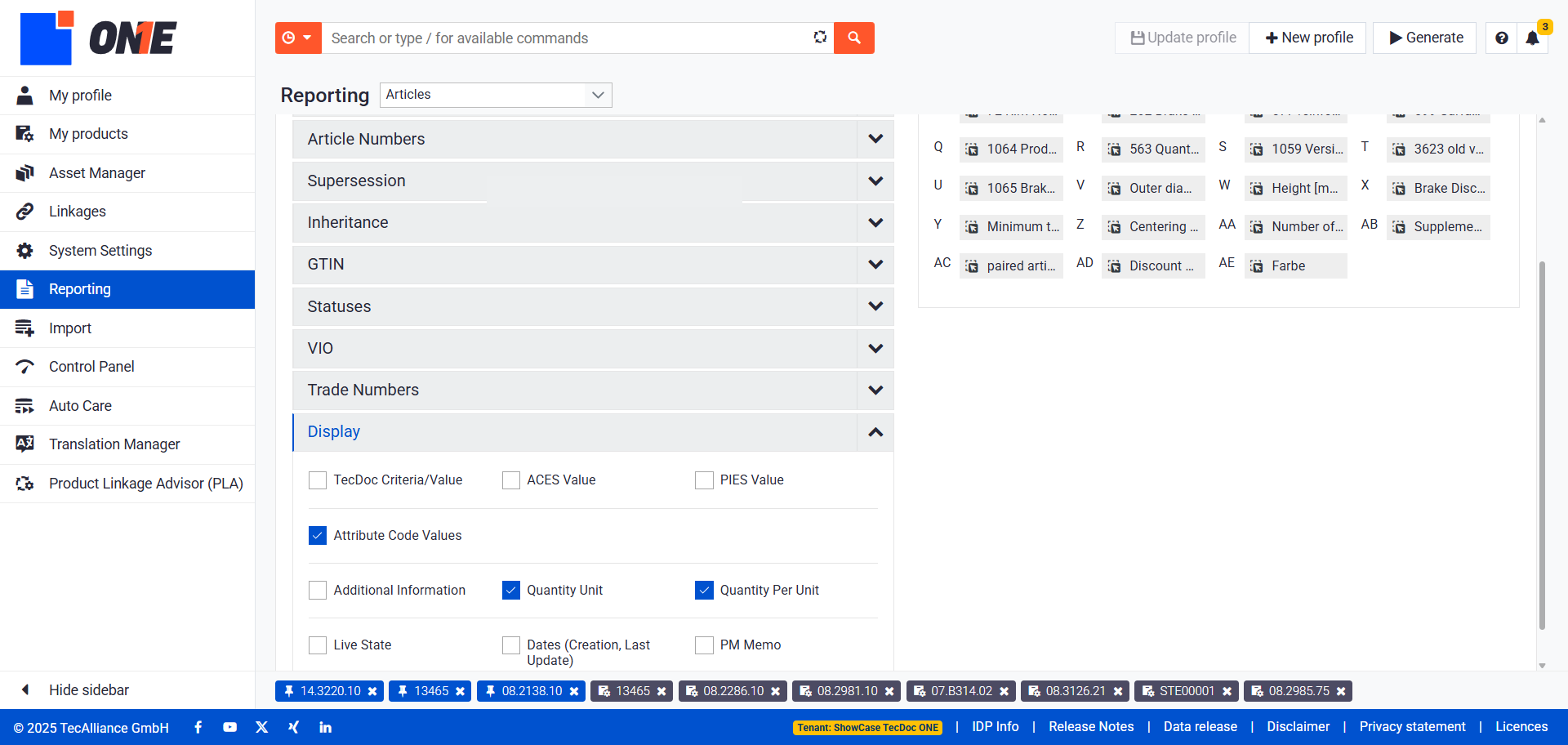Expand the Trade Numbers section

pos(593,390)
